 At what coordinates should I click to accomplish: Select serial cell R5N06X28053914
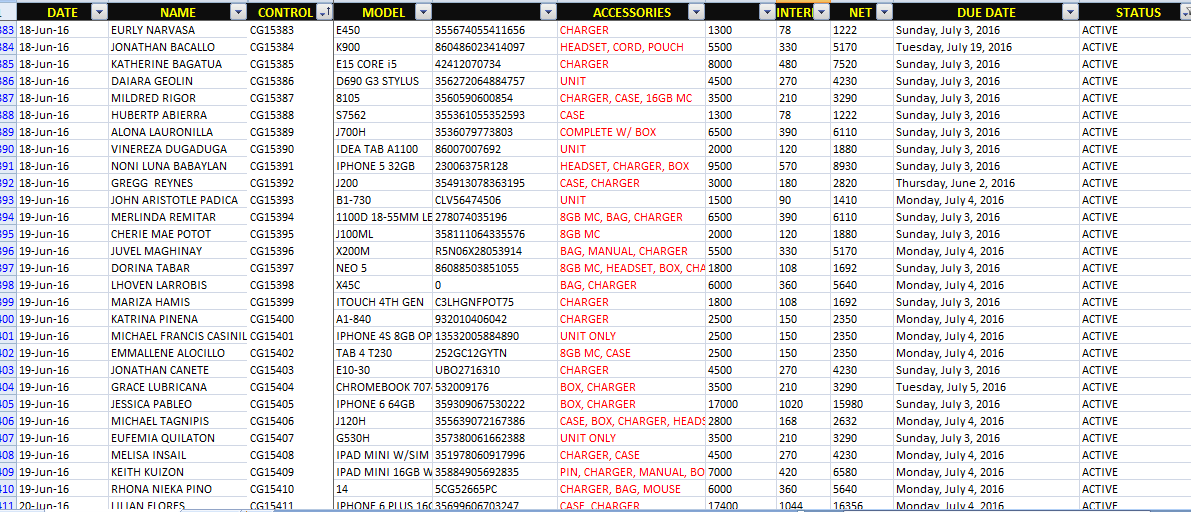point(494,251)
